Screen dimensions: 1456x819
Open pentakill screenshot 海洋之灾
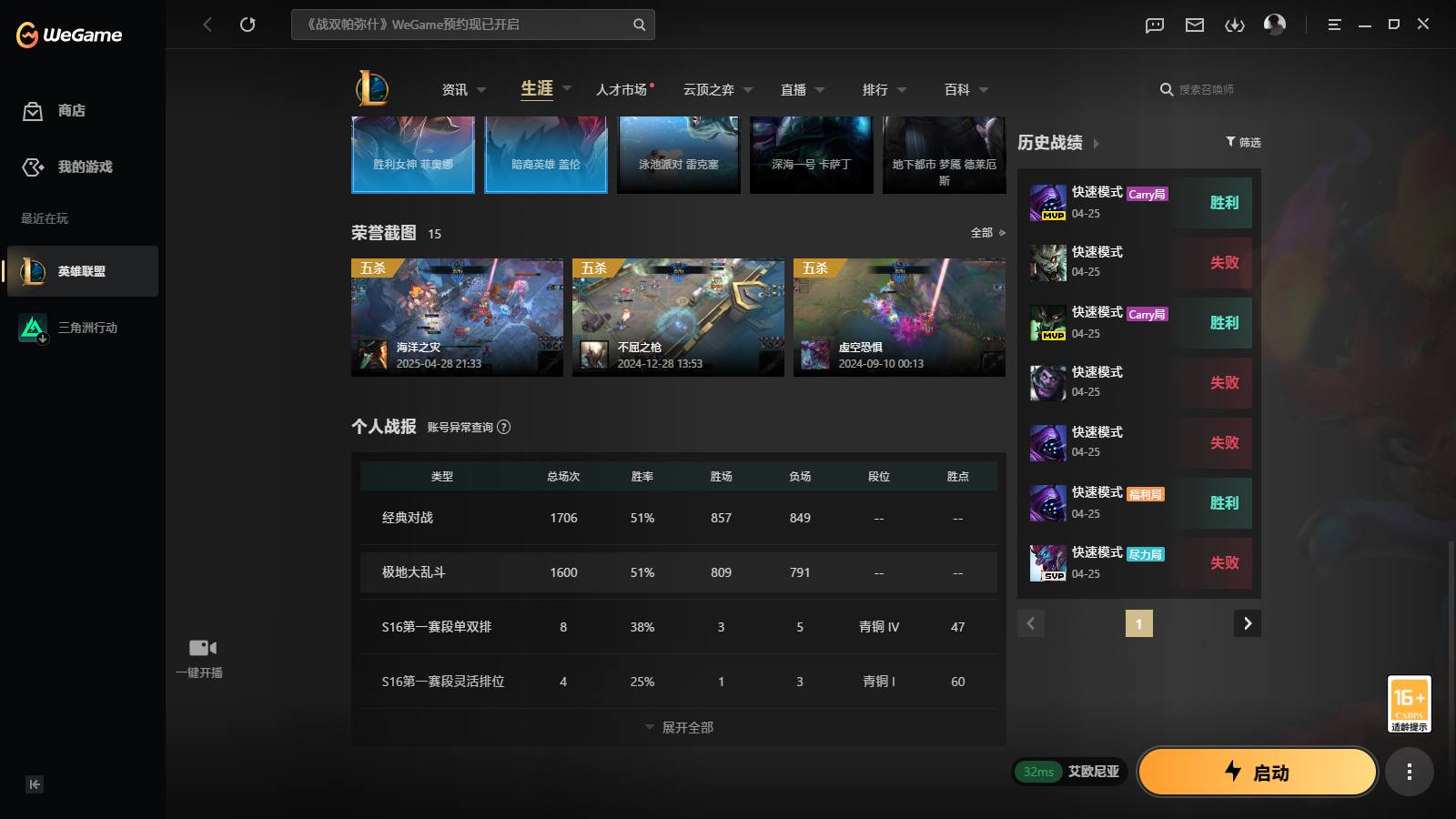457,318
